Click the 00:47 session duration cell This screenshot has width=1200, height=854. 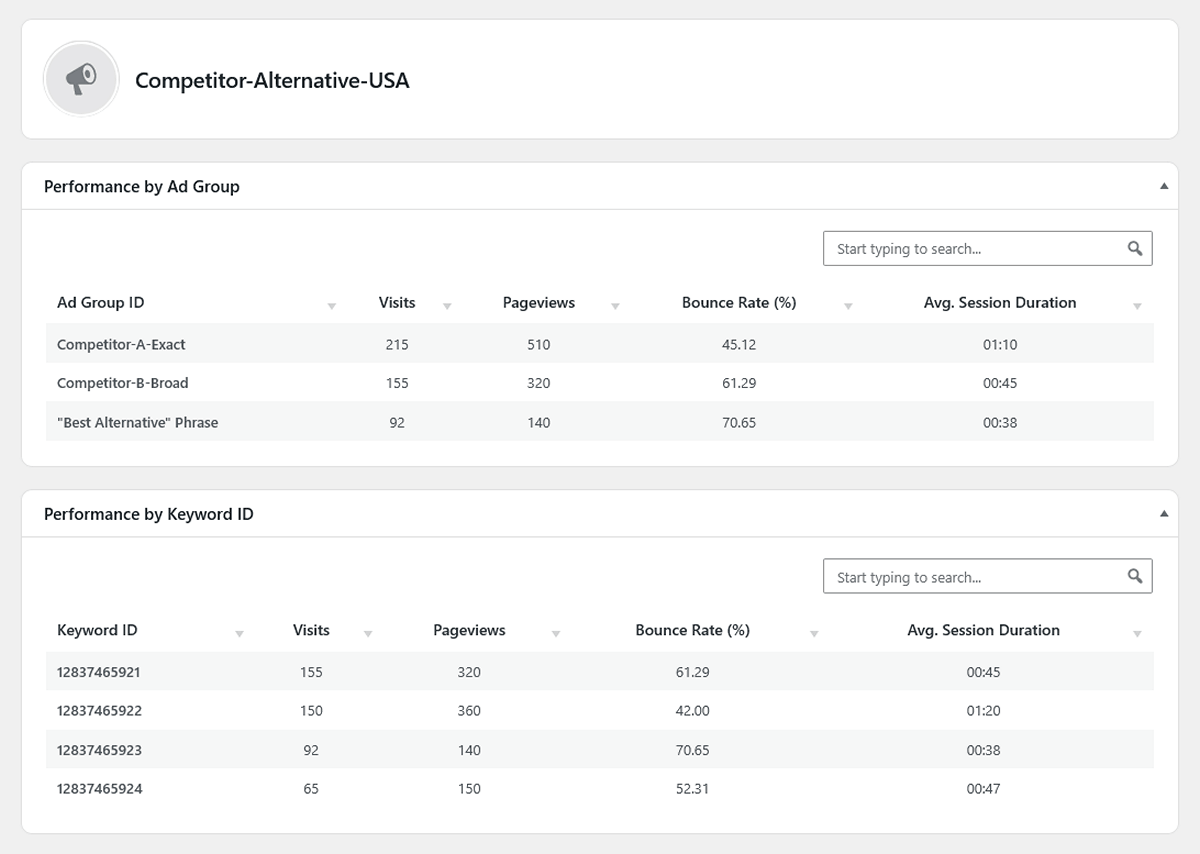click(984, 789)
